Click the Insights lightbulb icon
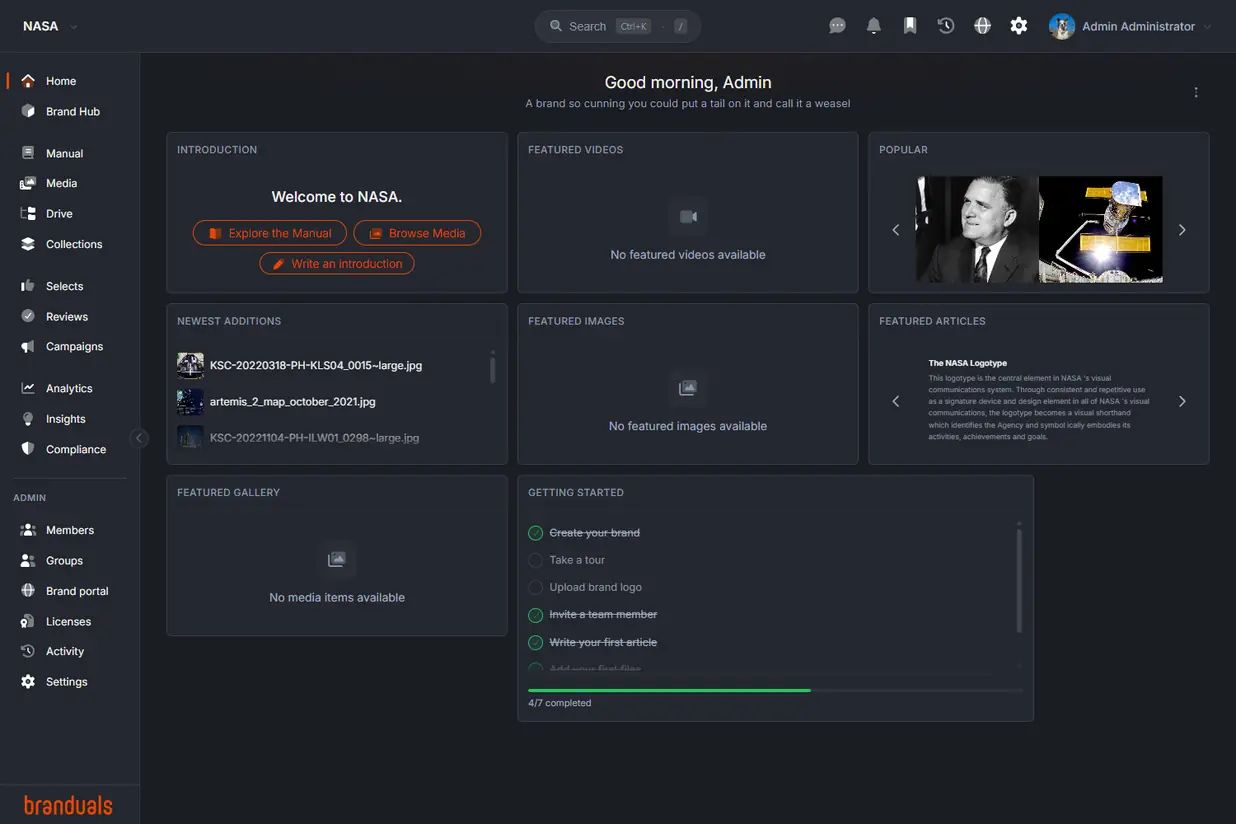 pyautogui.click(x=28, y=419)
